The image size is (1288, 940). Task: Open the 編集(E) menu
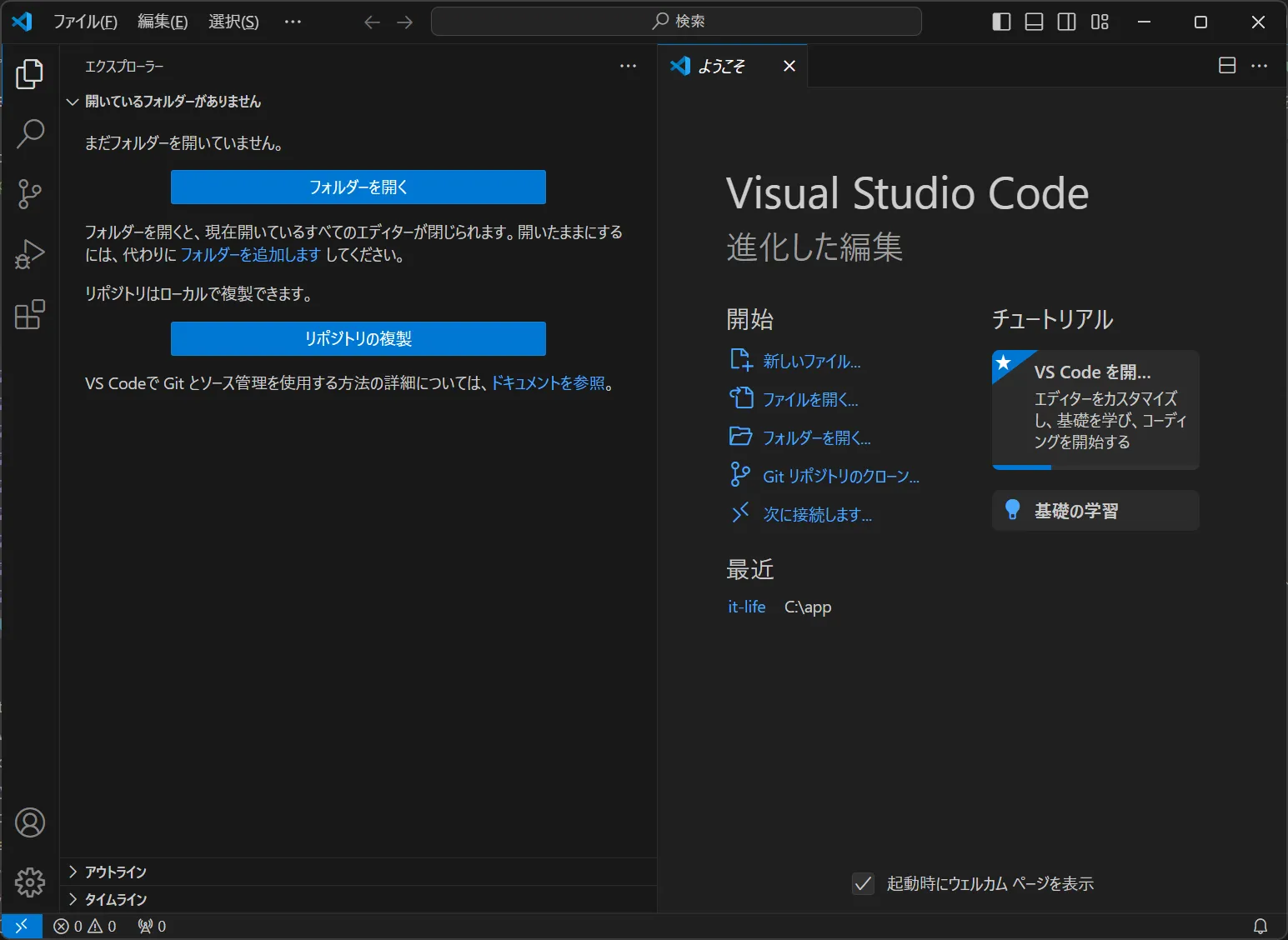point(163,22)
